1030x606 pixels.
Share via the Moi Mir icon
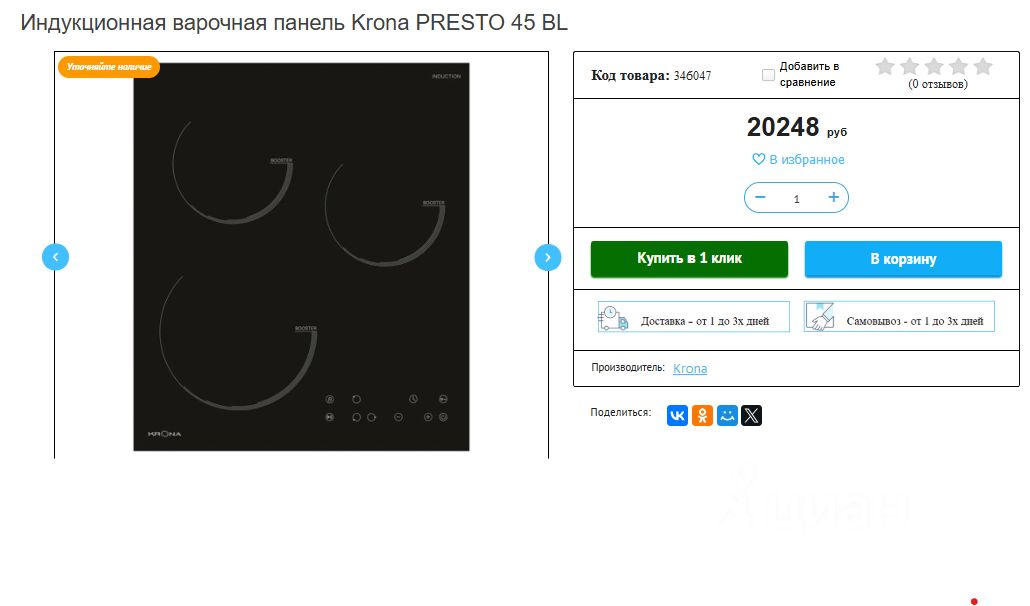(727, 416)
